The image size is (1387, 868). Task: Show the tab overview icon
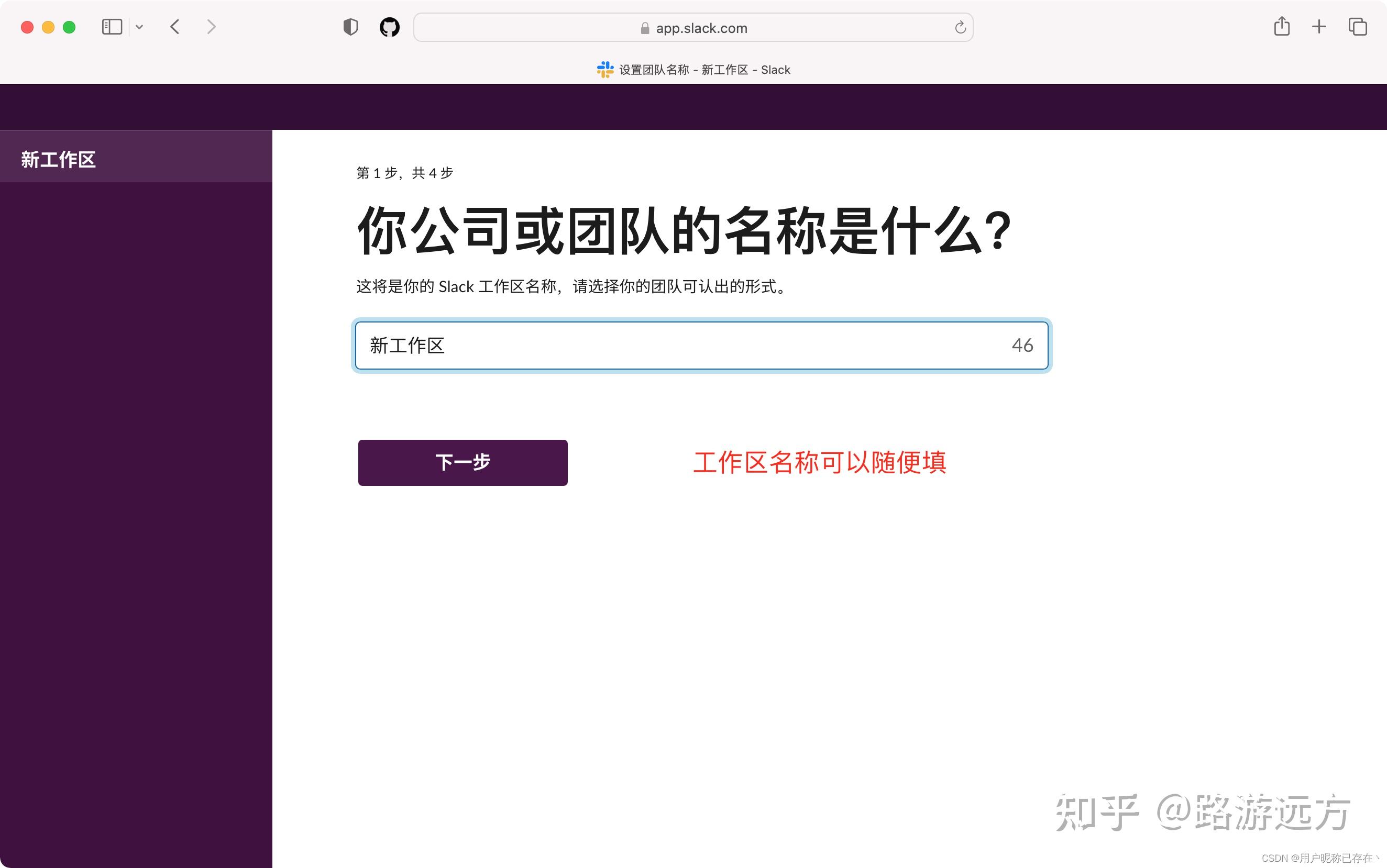(1357, 26)
